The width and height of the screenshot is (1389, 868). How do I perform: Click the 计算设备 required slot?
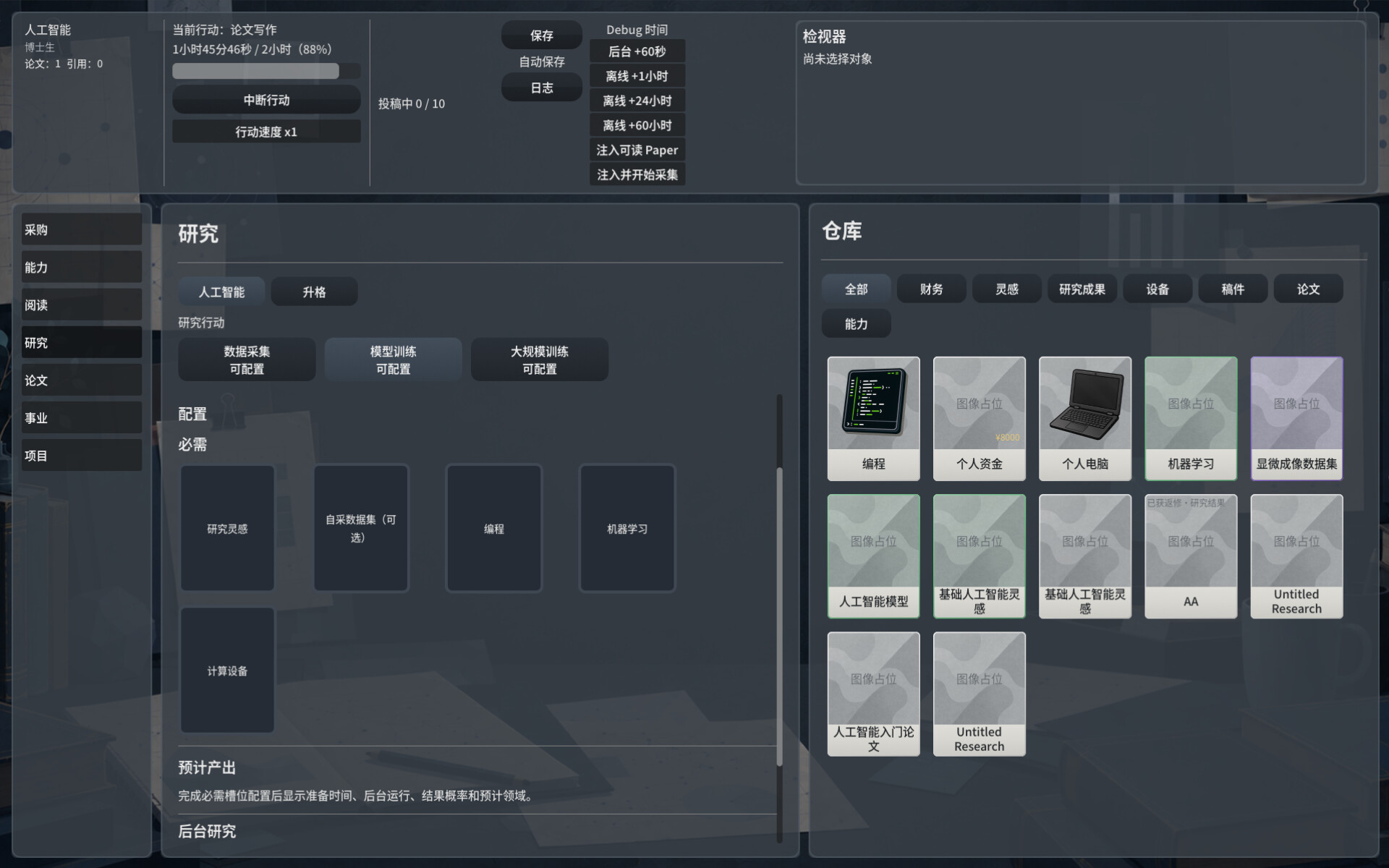[x=227, y=671]
